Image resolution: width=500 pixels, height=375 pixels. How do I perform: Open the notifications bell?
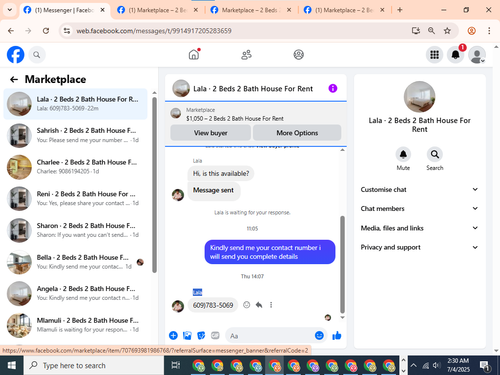coord(455,55)
